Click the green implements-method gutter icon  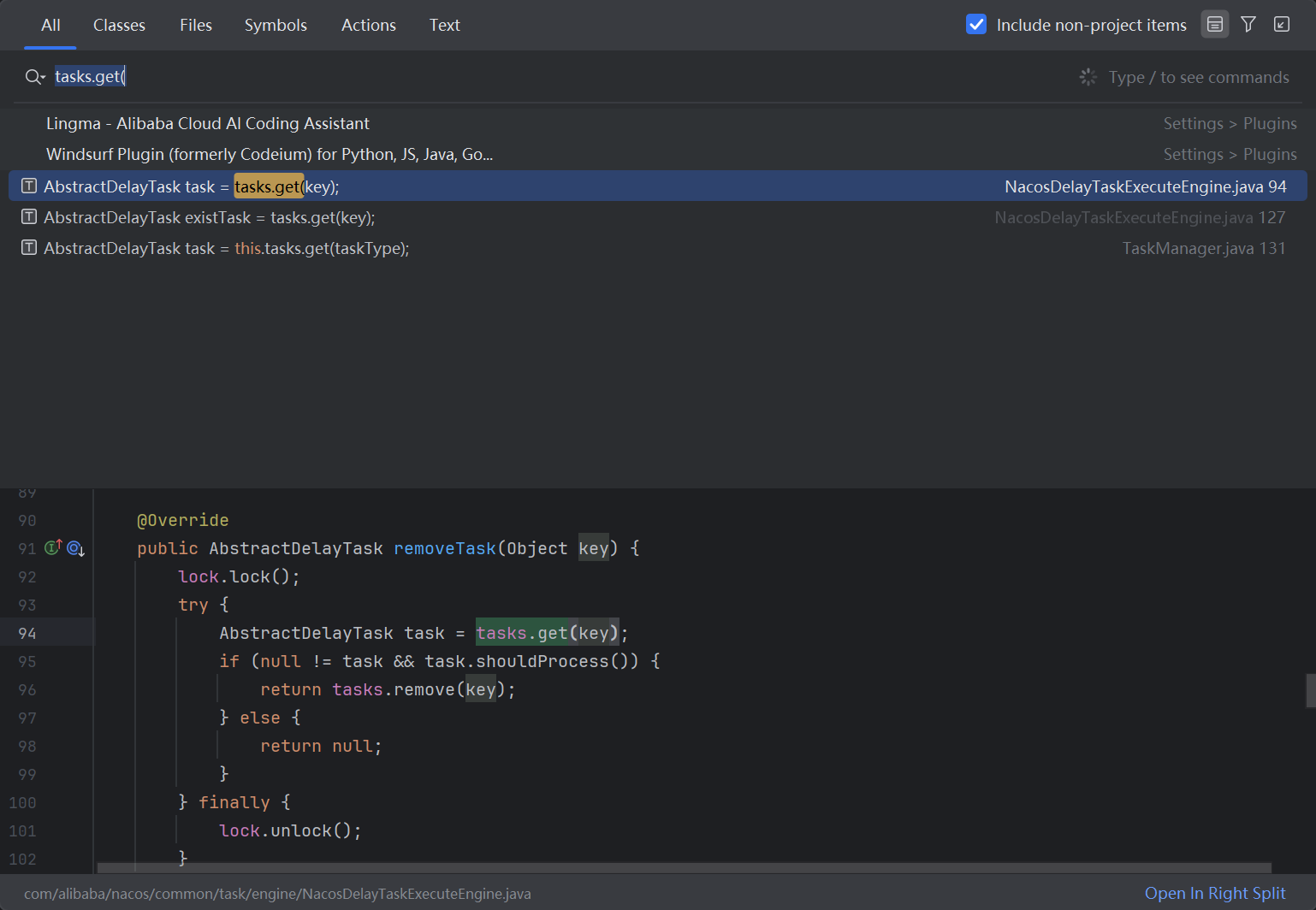[53, 548]
